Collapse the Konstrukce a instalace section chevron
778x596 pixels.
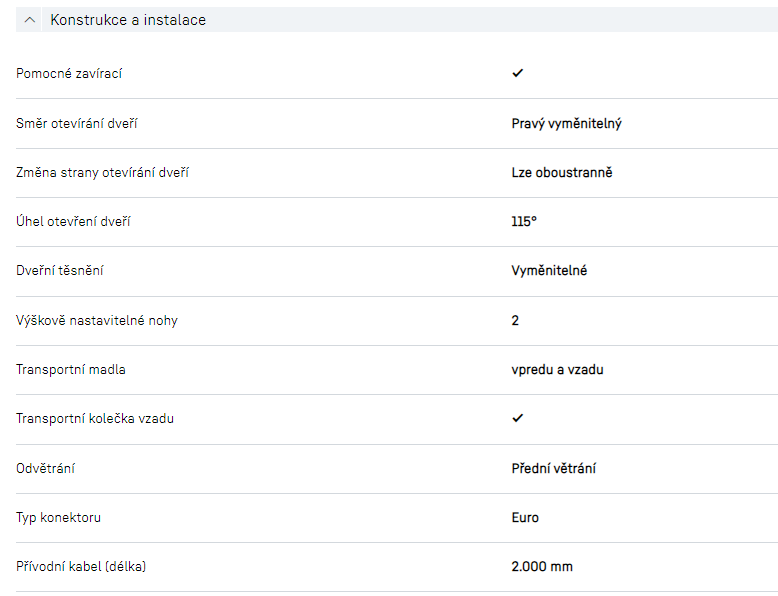31,20
